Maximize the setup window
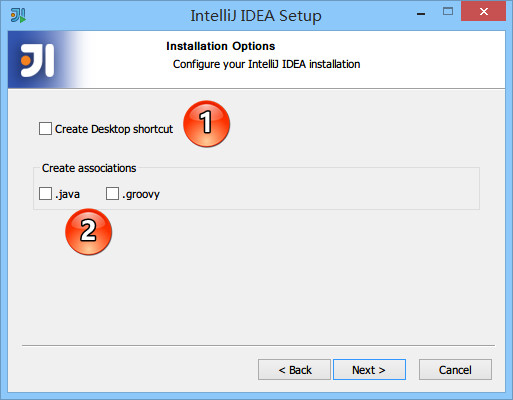The height and width of the screenshot is (400, 513). [x=448, y=12]
